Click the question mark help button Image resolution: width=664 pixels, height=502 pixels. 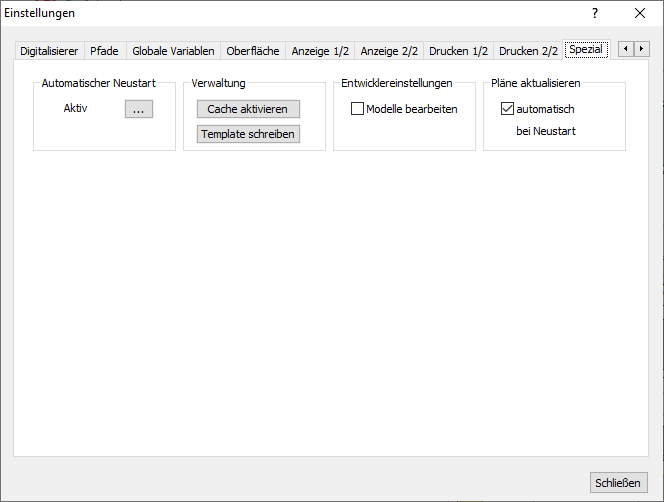point(595,14)
